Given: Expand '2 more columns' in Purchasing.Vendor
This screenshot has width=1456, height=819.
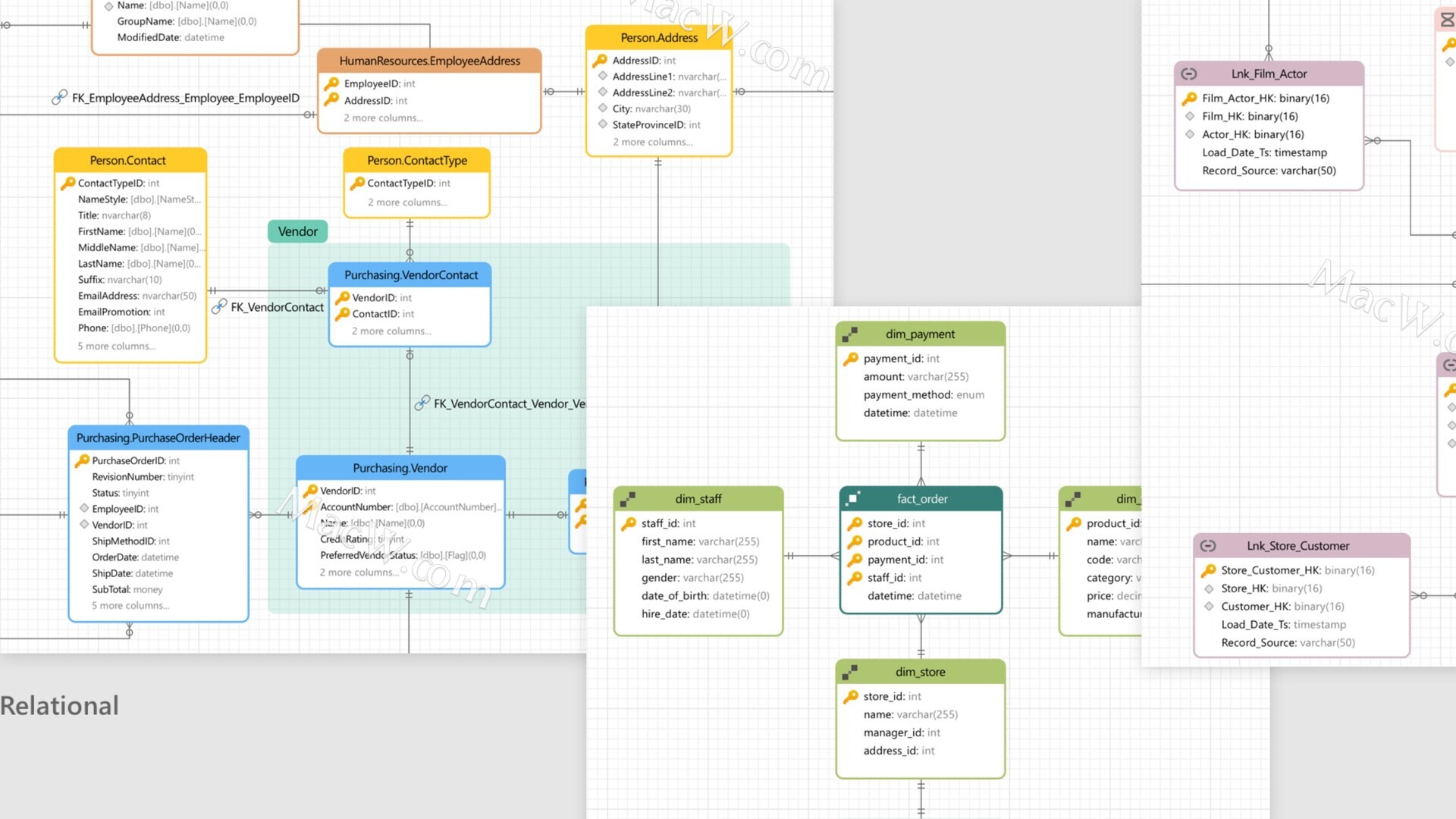Looking at the screenshot, I should click(x=359, y=573).
